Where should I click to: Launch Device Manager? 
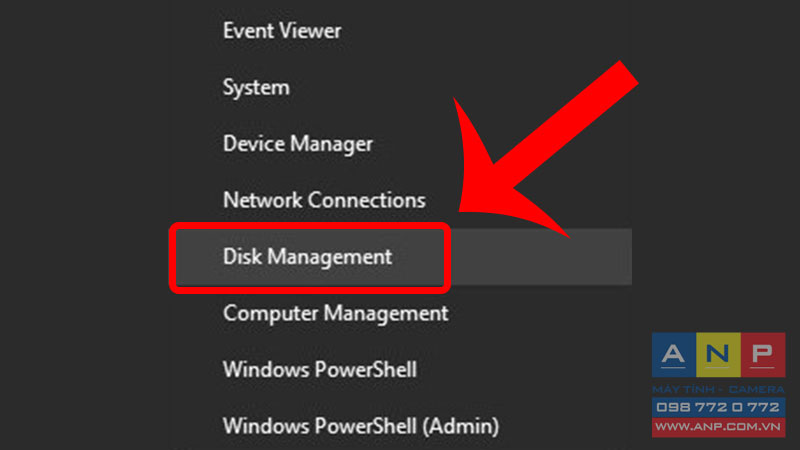click(x=298, y=144)
